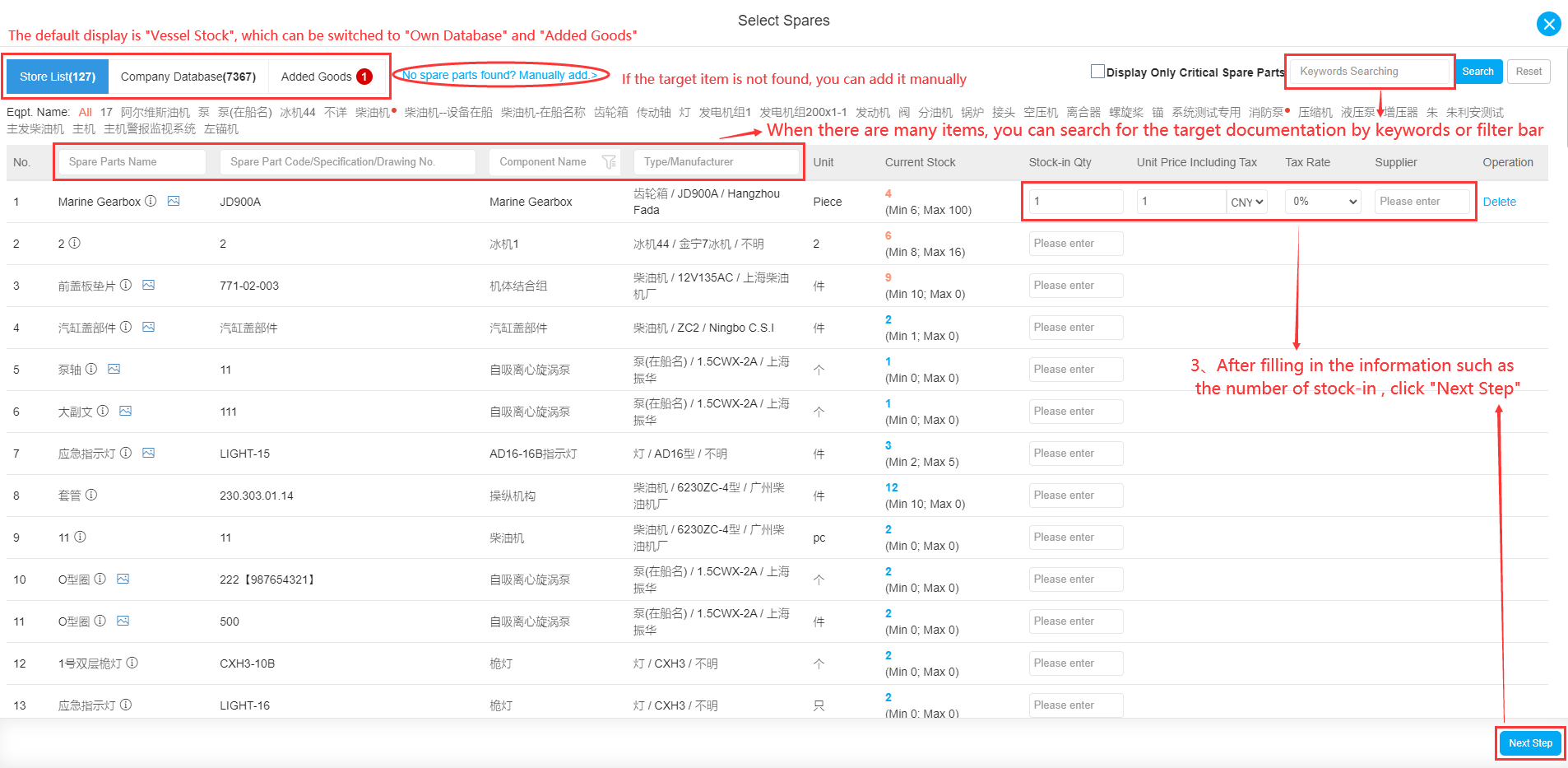Open info icon for 大副文
The image size is (1568, 768).
point(103,411)
